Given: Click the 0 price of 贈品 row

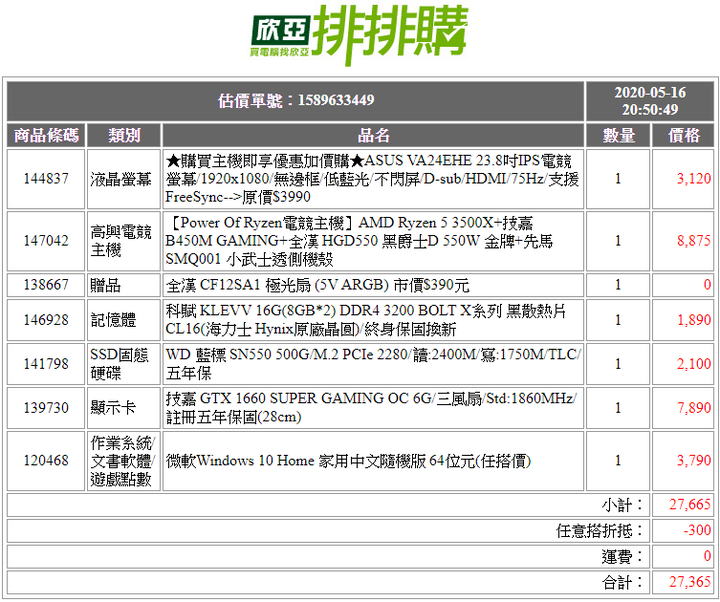Looking at the screenshot, I should 707,285.
